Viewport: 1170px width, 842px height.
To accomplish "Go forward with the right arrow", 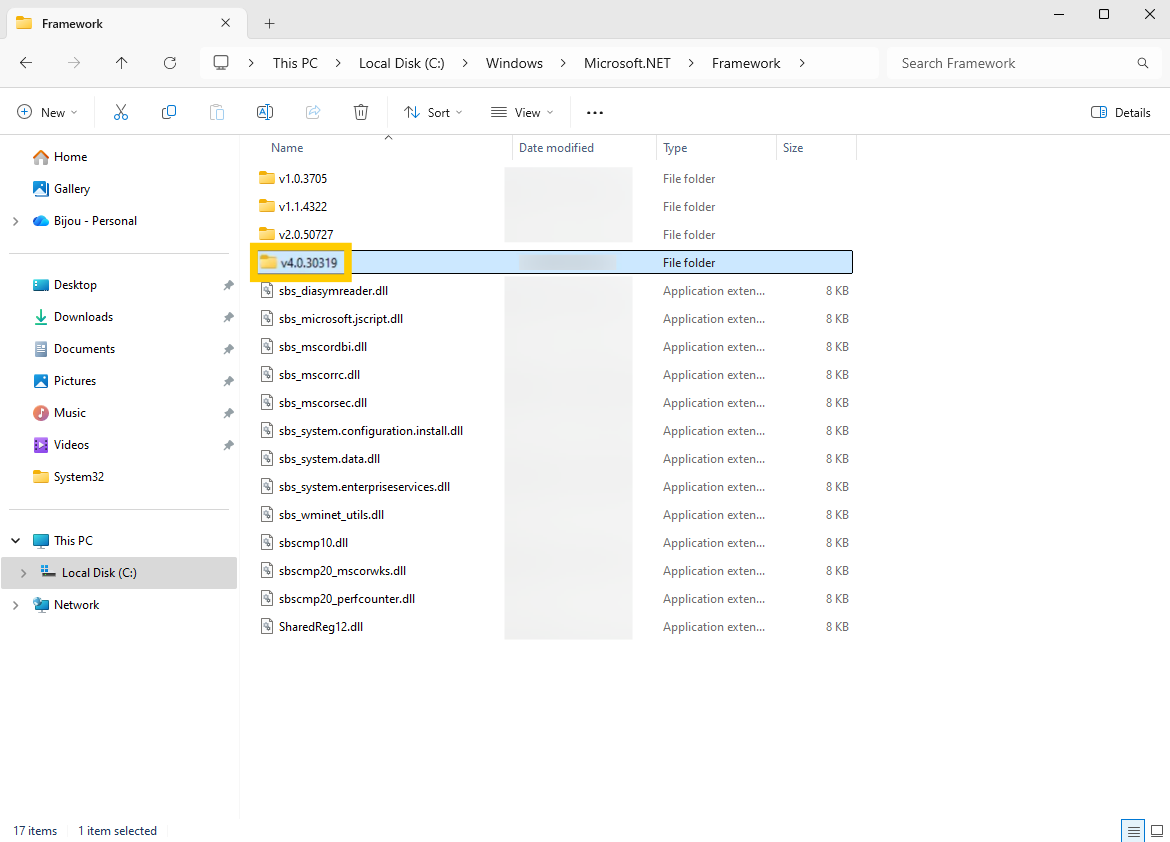I will point(74,63).
